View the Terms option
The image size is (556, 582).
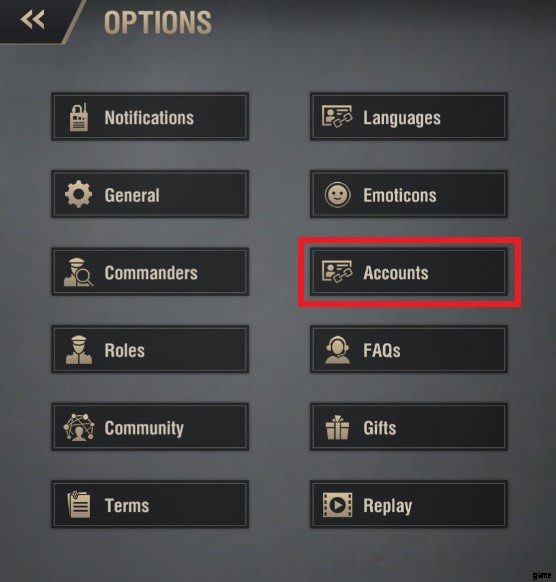pyautogui.click(x=150, y=504)
